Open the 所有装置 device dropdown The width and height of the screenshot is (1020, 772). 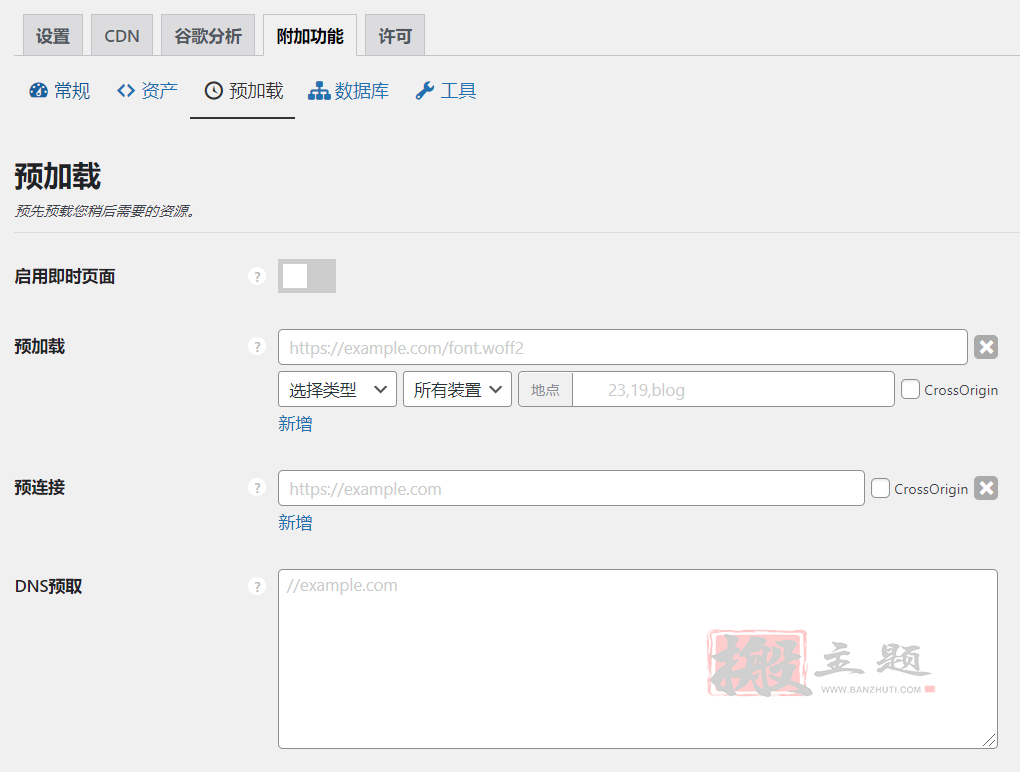pyautogui.click(x=457, y=390)
